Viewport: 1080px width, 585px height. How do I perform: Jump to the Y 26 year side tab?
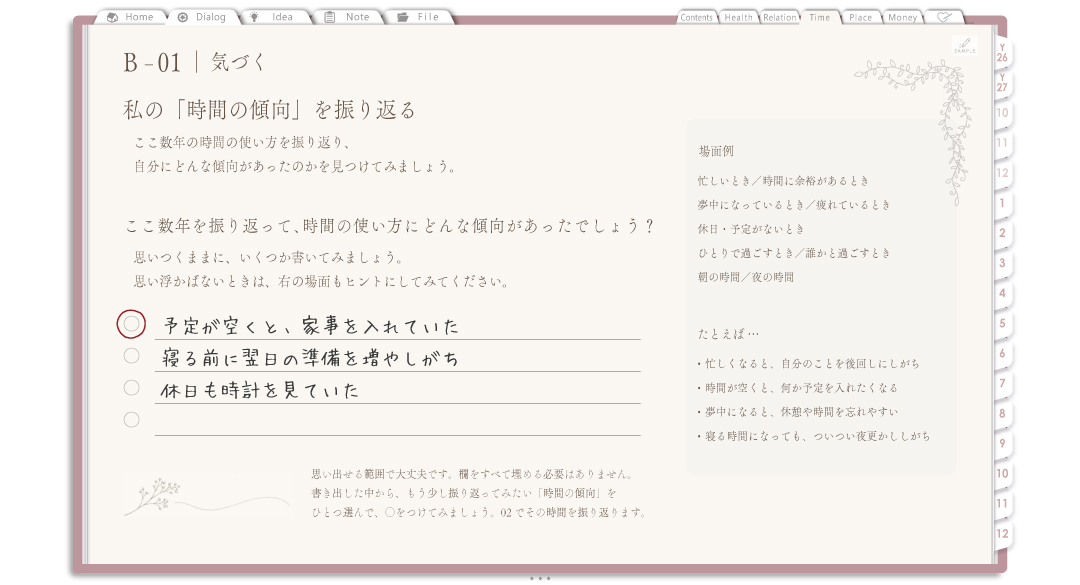pos(1002,53)
